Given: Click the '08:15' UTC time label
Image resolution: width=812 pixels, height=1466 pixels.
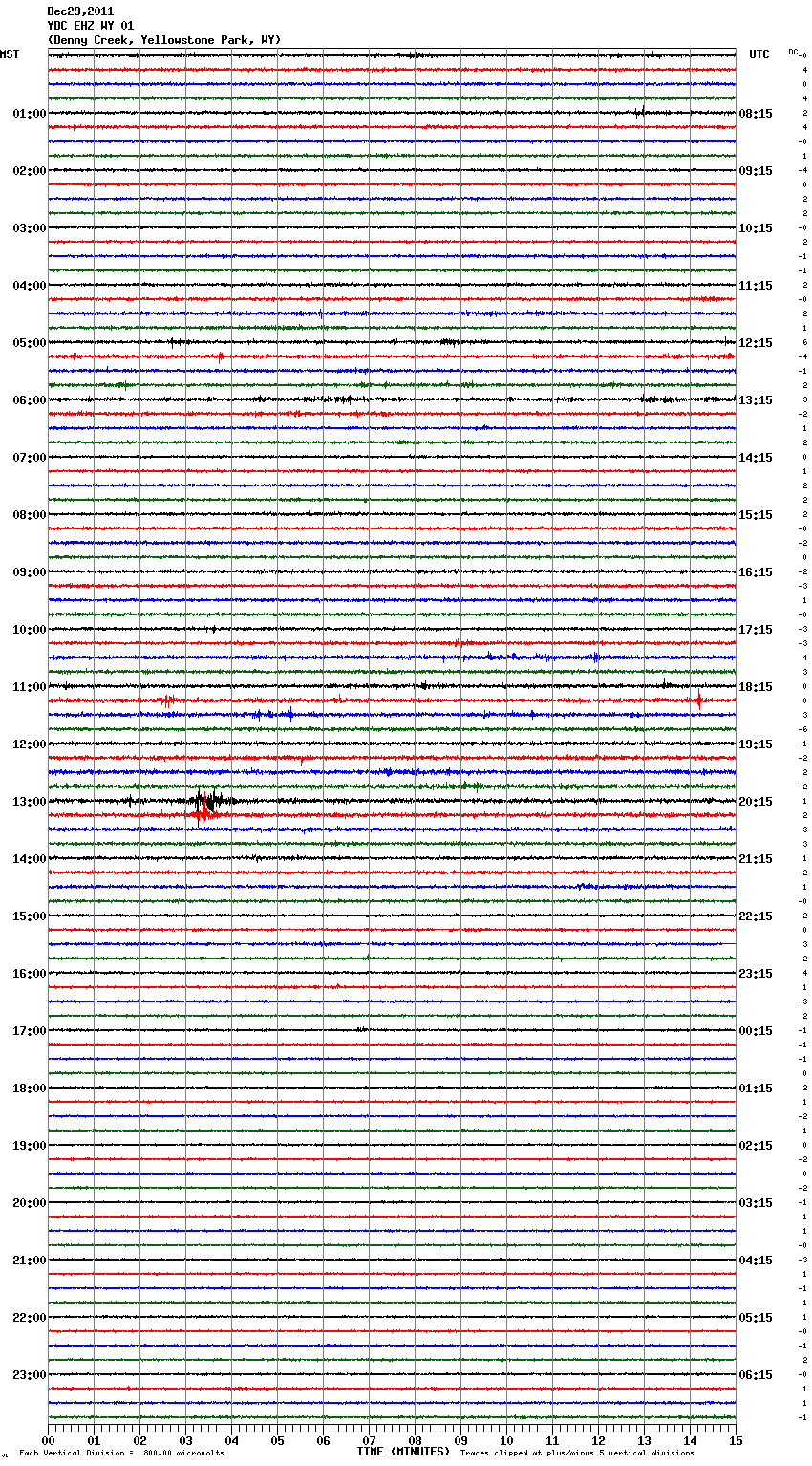Looking at the screenshot, I should tap(756, 114).
